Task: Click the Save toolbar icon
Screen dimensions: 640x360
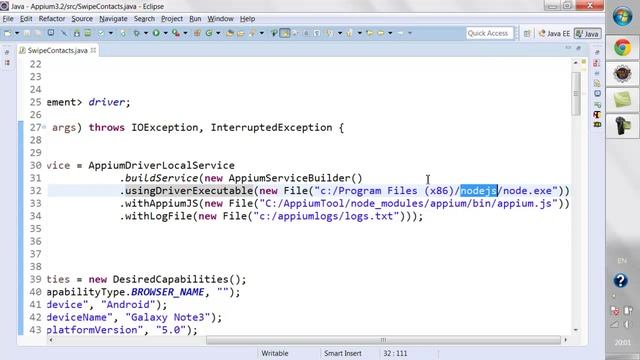Action: point(27,33)
